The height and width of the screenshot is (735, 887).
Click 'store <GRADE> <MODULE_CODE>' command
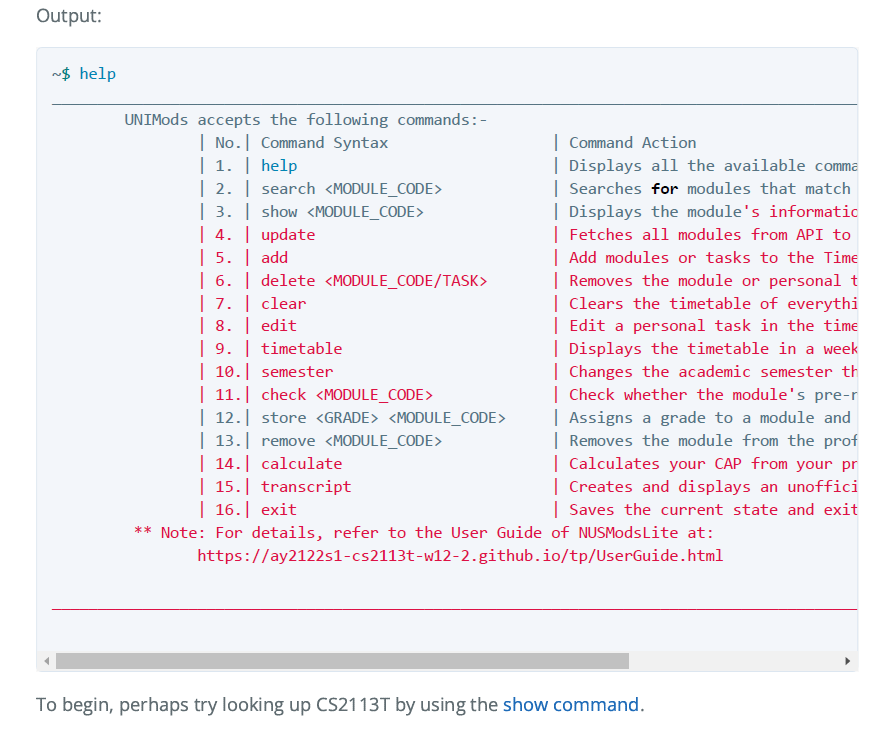pyautogui.click(x=383, y=418)
